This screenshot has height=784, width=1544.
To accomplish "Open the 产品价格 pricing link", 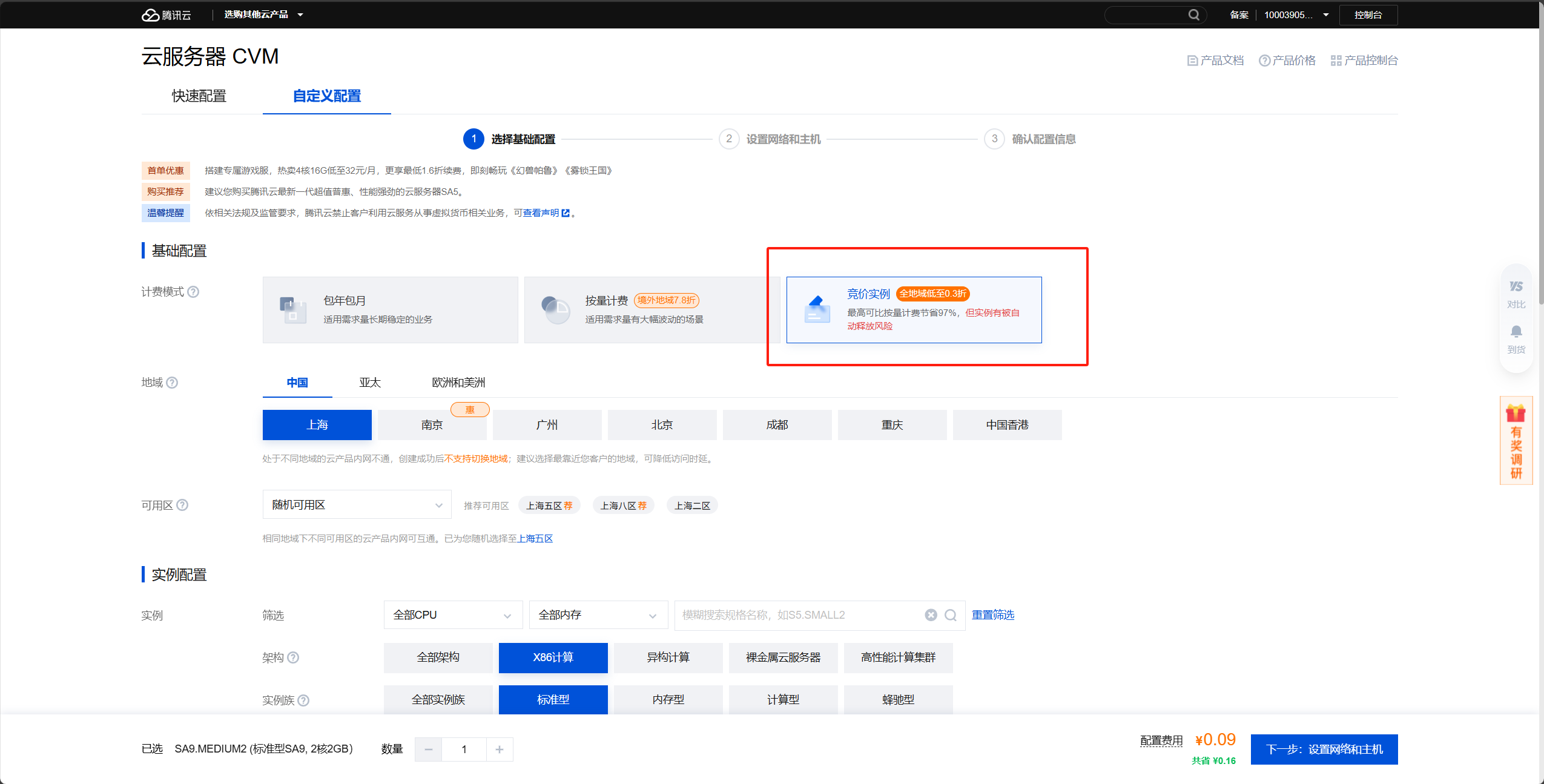I will 1287,61.
